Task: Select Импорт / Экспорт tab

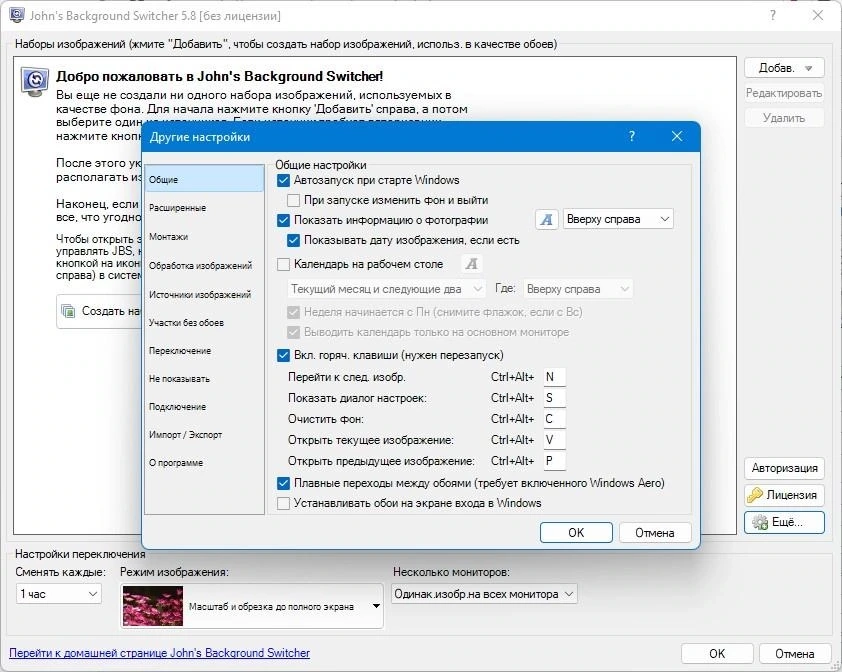Action: [x=204, y=434]
